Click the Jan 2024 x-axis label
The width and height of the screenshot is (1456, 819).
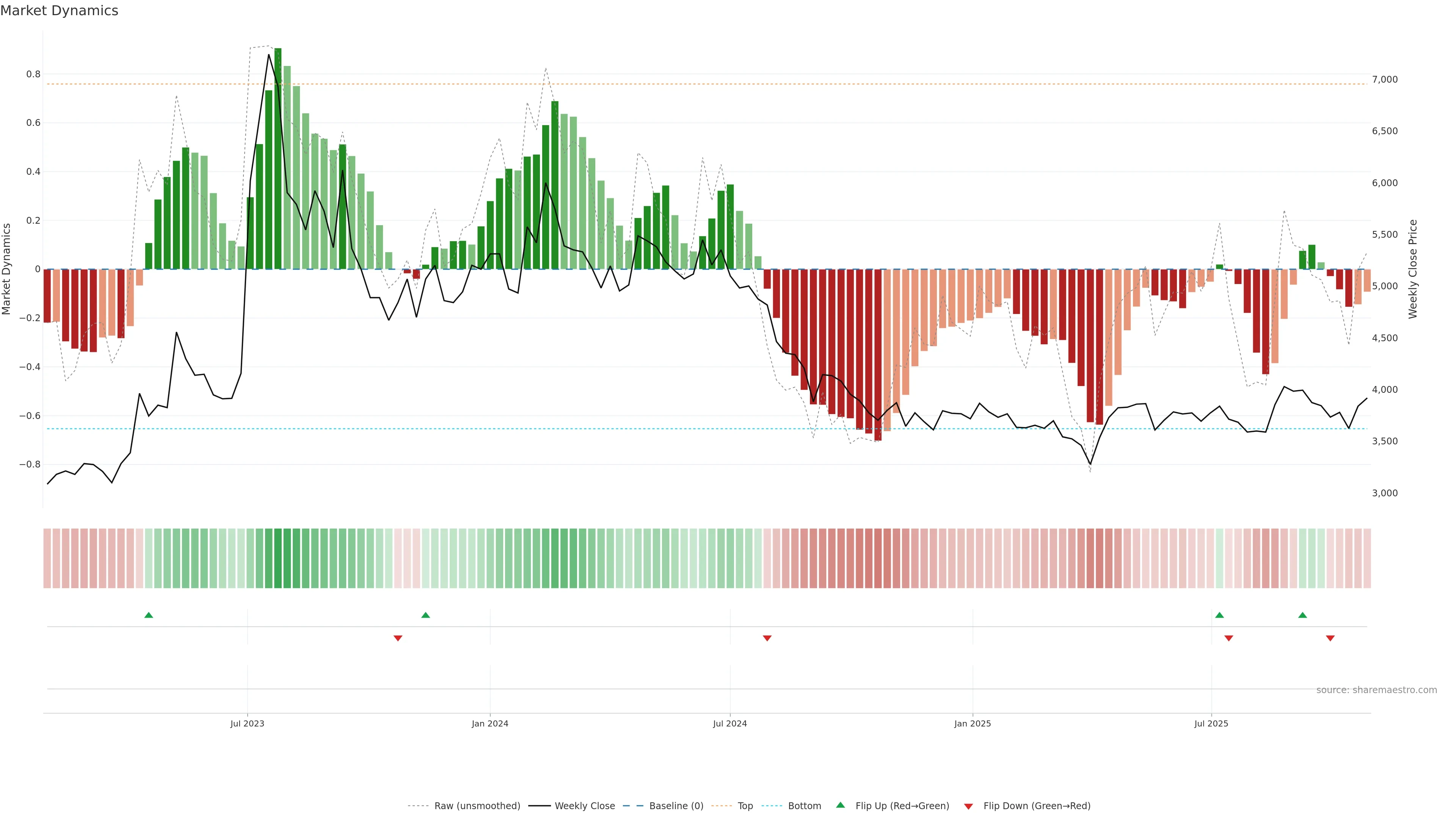490,723
